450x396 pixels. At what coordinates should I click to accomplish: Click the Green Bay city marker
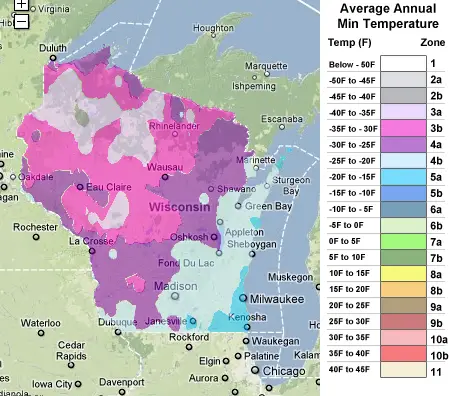(238, 206)
